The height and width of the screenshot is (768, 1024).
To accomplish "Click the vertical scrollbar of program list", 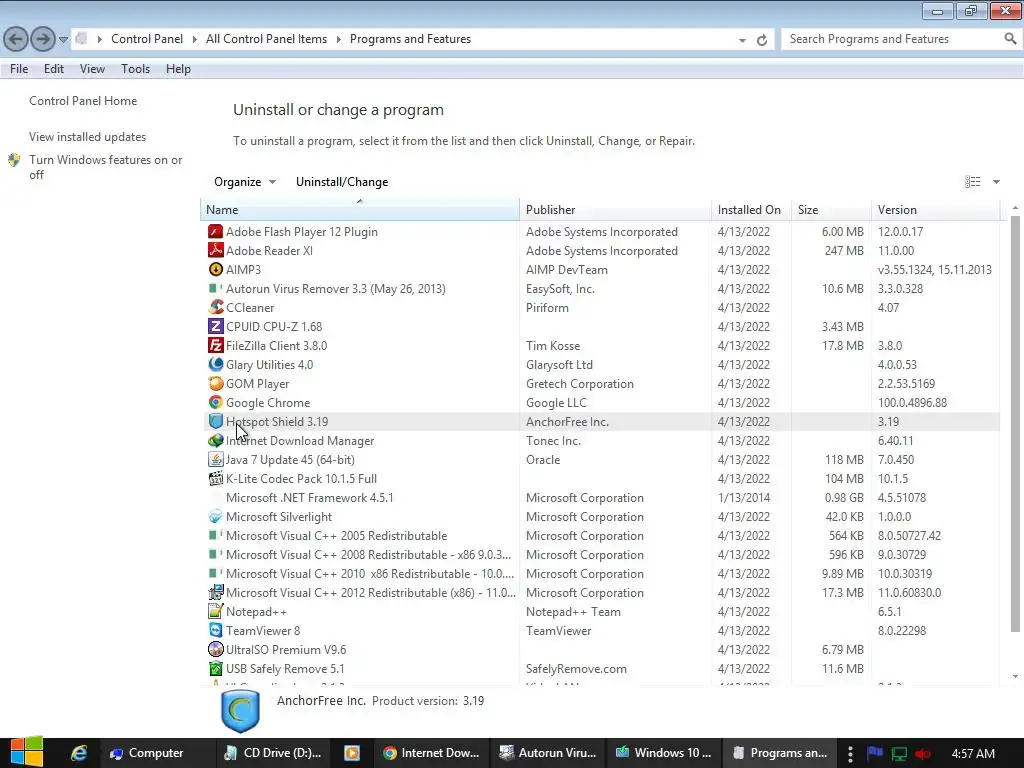I will coord(1015,423).
